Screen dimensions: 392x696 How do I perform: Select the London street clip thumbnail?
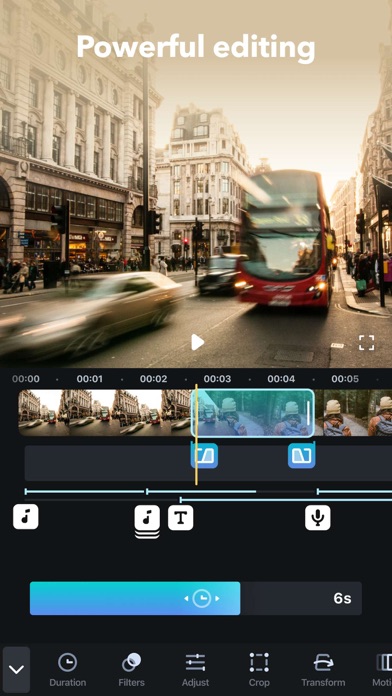105,413
